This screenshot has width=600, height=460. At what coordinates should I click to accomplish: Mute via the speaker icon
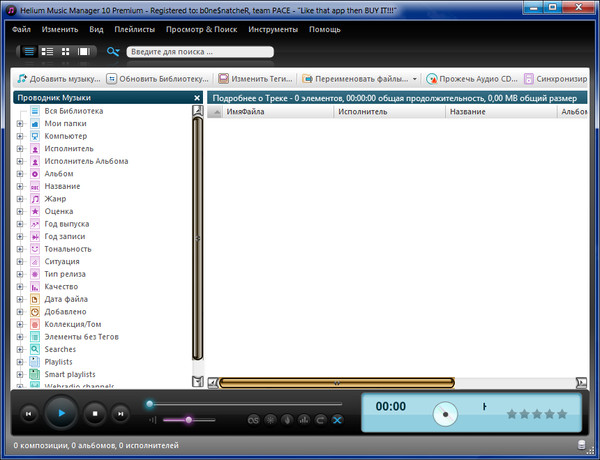[153, 420]
